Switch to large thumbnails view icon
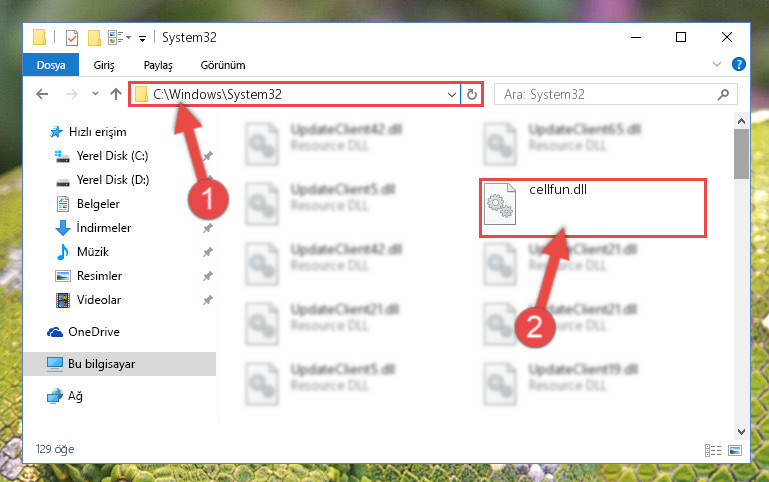769x482 pixels. click(x=735, y=450)
